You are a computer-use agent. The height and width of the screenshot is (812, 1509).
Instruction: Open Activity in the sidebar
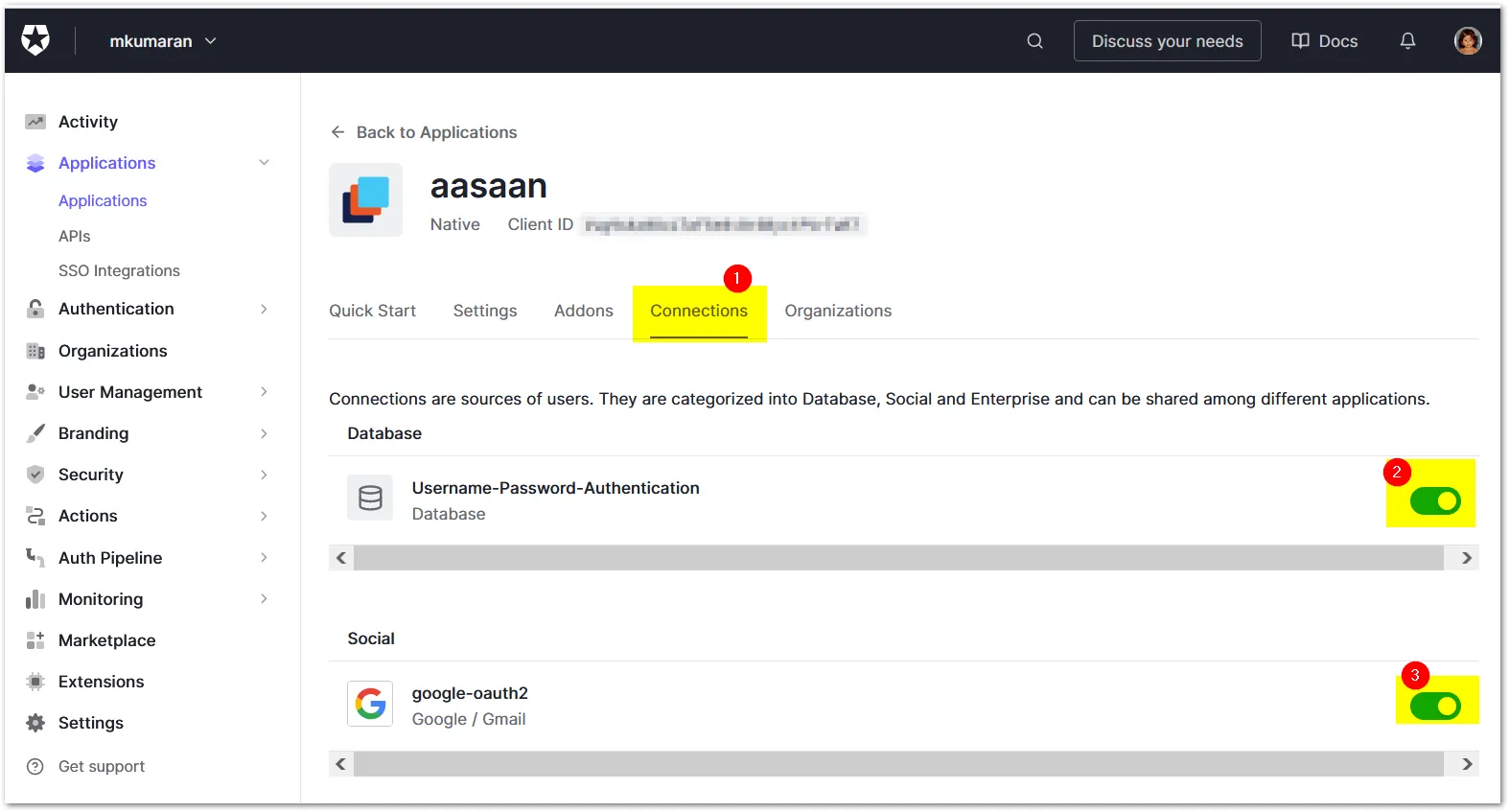click(88, 122)
